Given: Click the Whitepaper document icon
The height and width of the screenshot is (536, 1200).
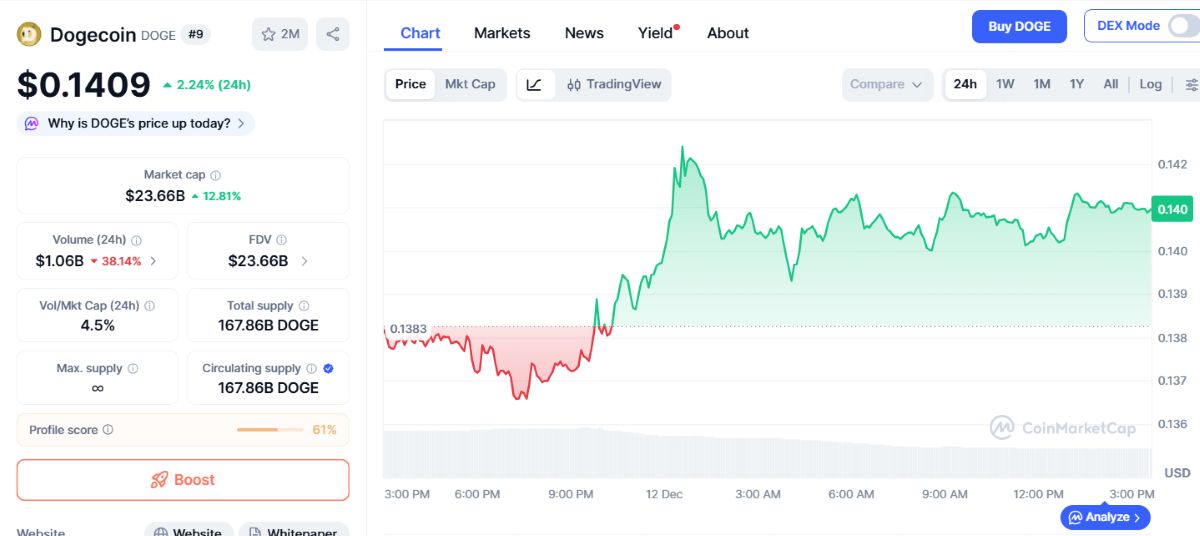Looking at the screenshot, I should [x=255, y=533].
